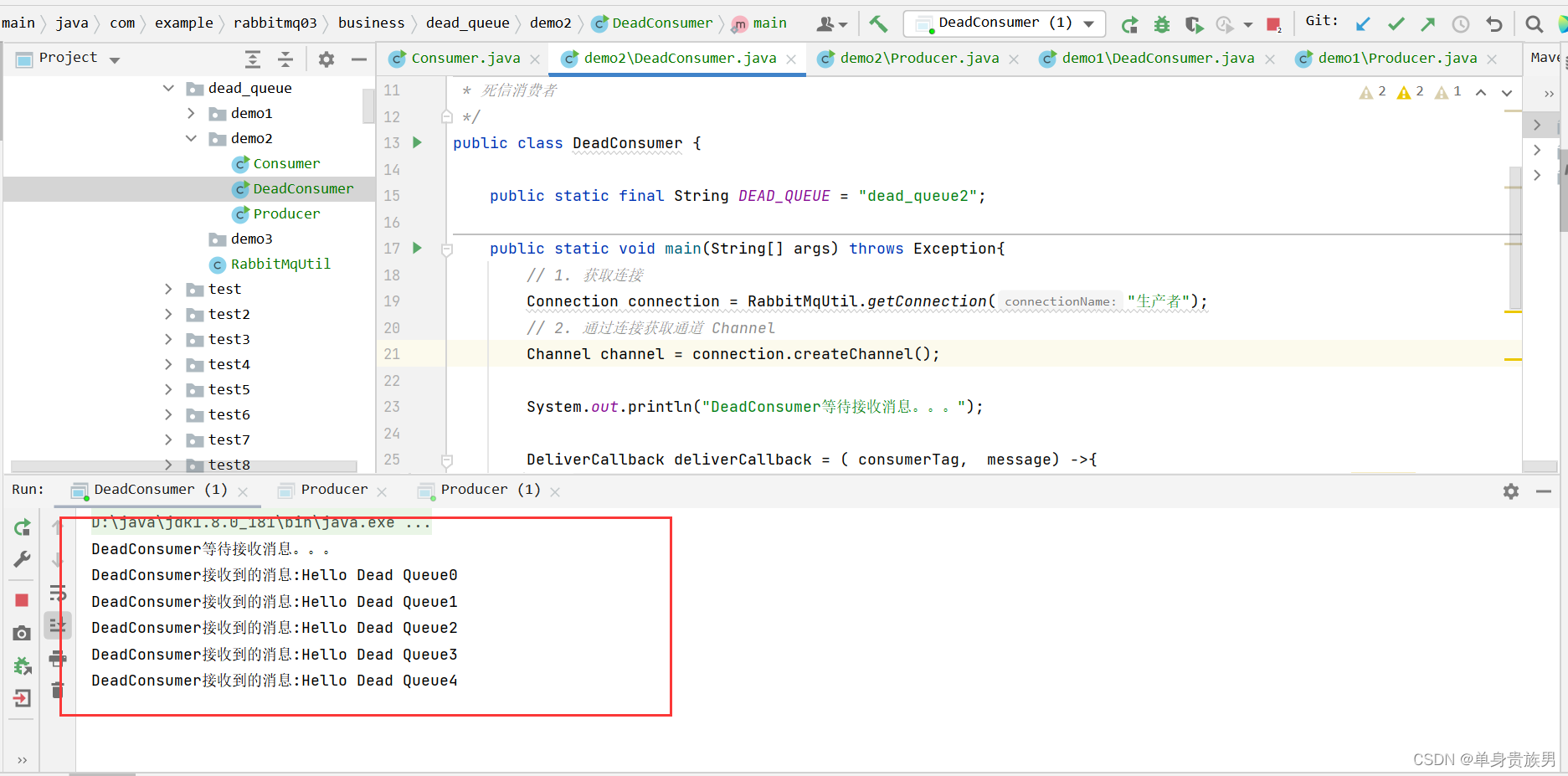Expand the test folder
The width and height of the screenshot is (1568, 776).
click(168, 289)
